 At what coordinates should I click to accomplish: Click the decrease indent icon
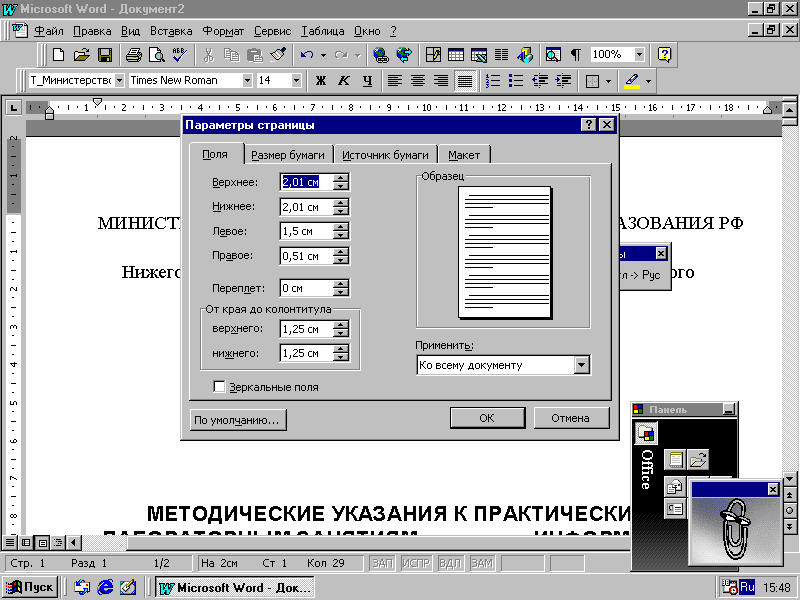(x=540, y=81)
